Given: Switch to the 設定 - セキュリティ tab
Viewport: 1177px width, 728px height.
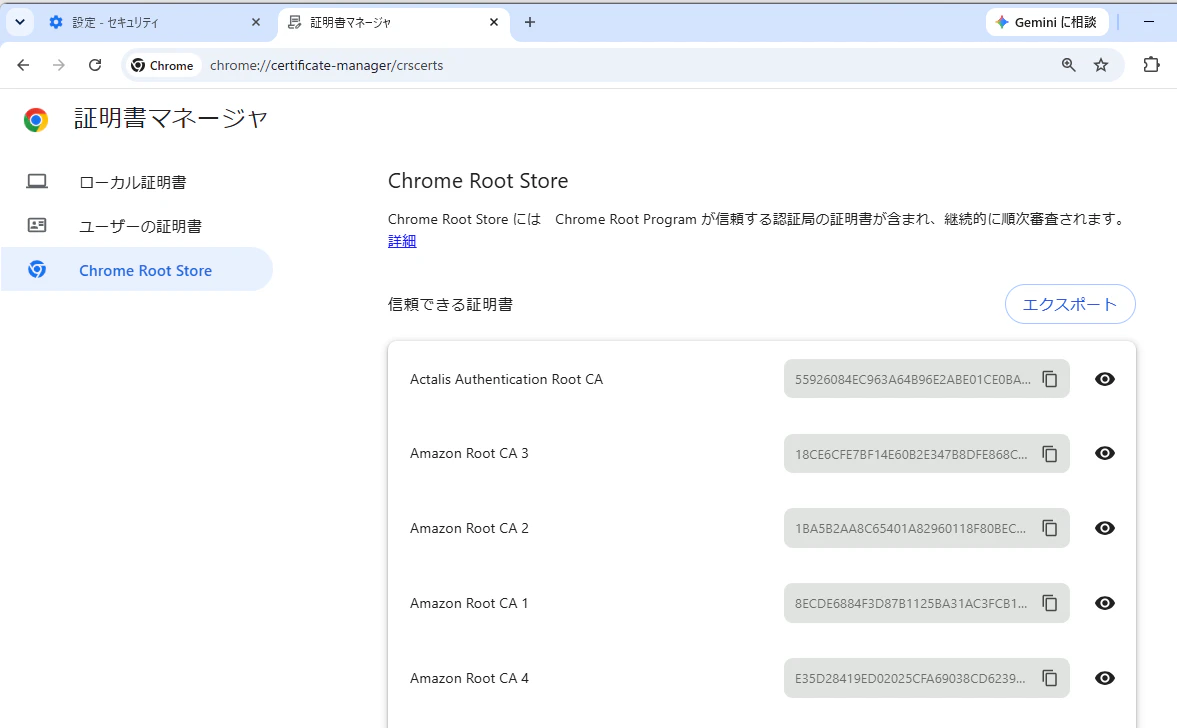Looking at the screenshot, I should 155,23.
